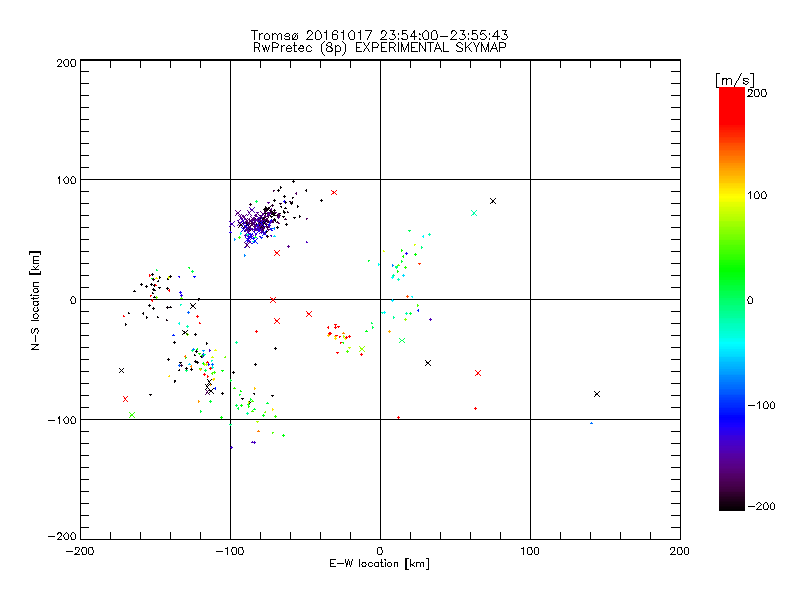Image resolution: width=800 pixels, height=600 pixels.
Task: Click the '0' label on the colorbar
Action: point(750,300)
